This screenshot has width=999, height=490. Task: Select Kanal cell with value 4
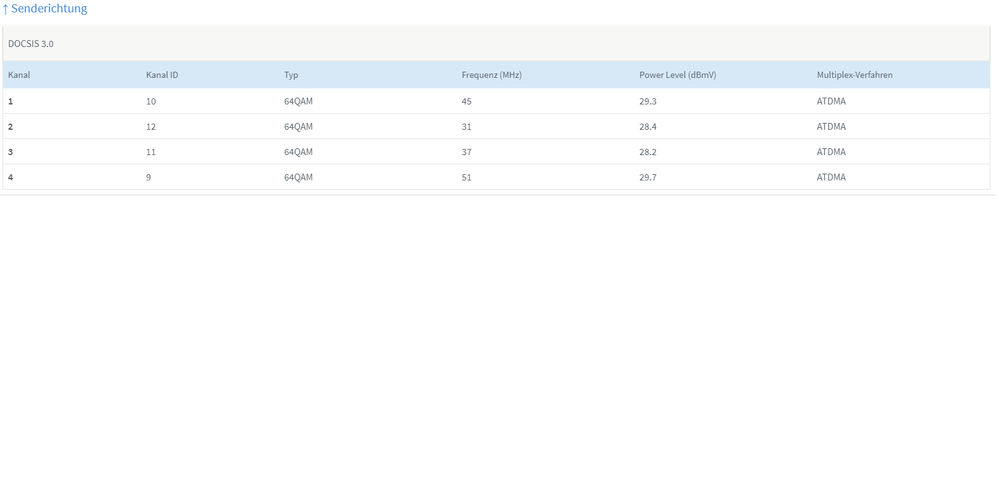(x=10, y=178)
